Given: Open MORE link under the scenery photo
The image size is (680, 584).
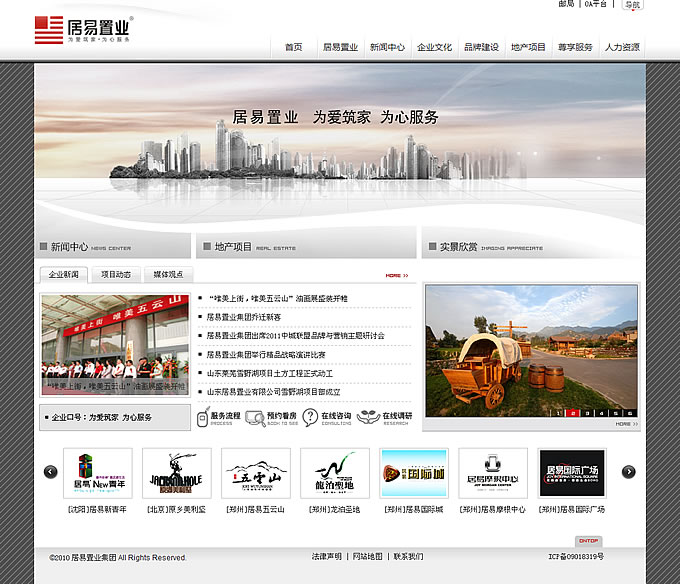Looking at the screenshot, I should 624,424.
